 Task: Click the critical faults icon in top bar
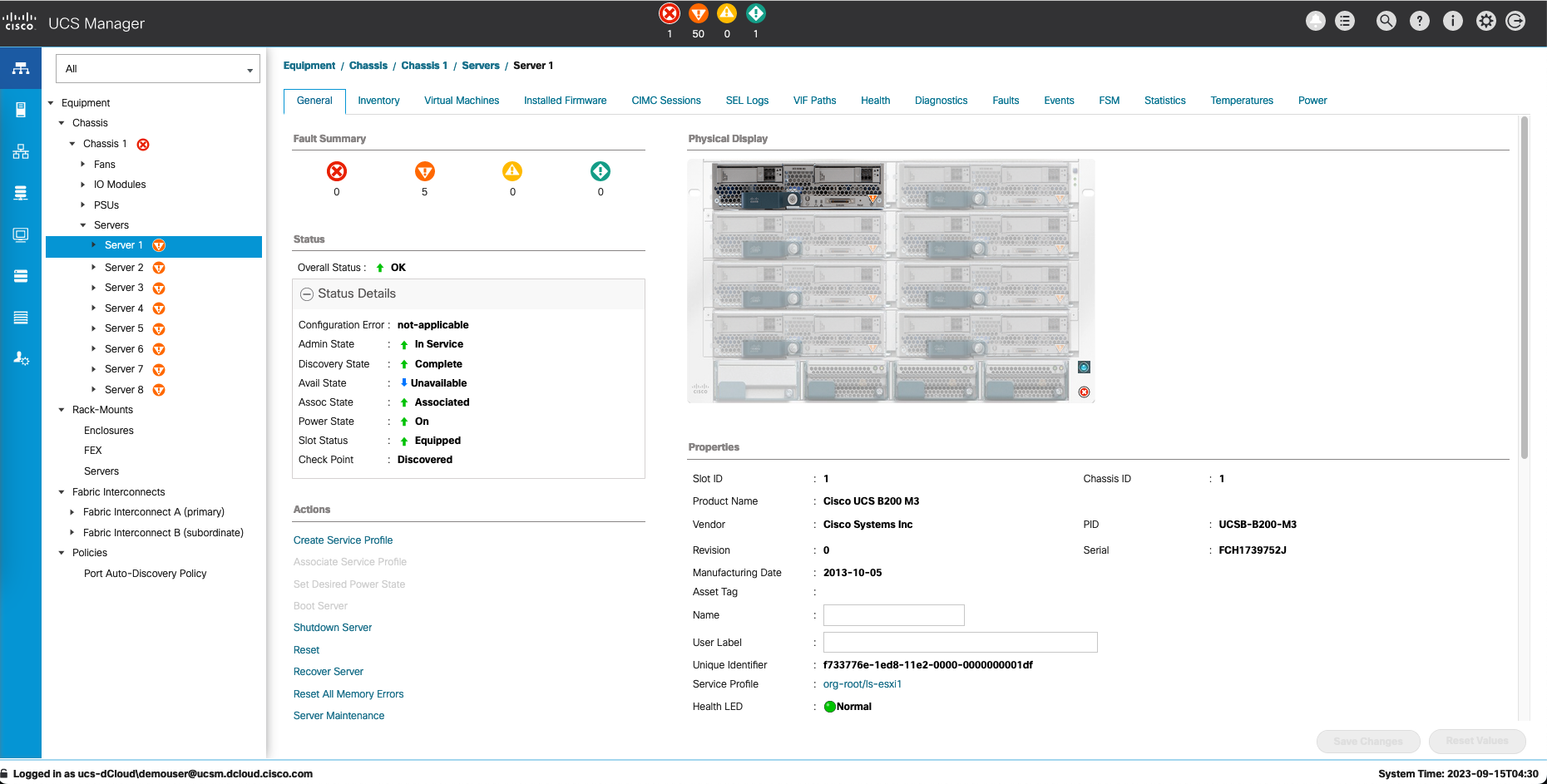(x=670, y=14)
